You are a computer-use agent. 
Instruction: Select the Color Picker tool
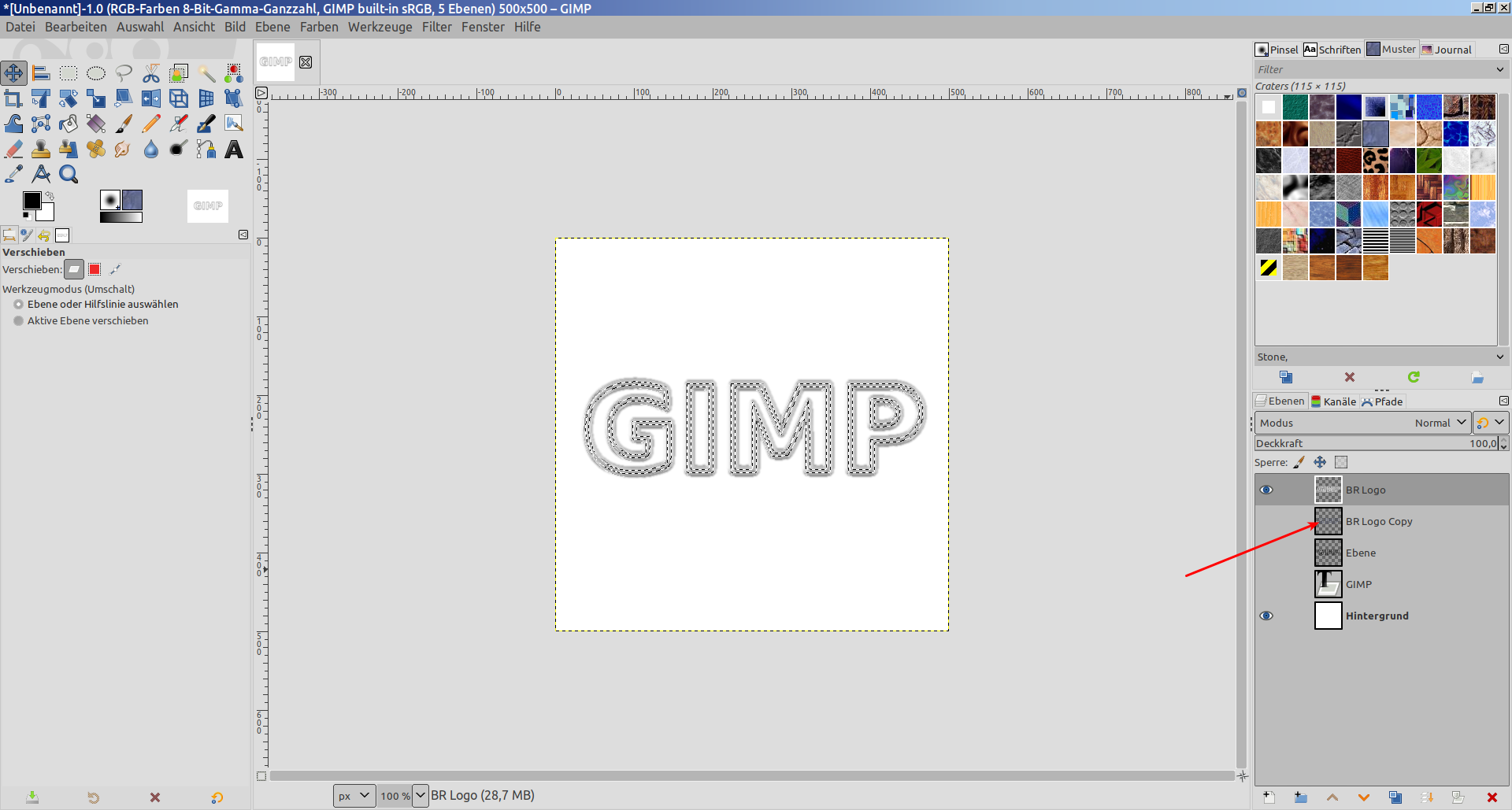pos(13,174)
